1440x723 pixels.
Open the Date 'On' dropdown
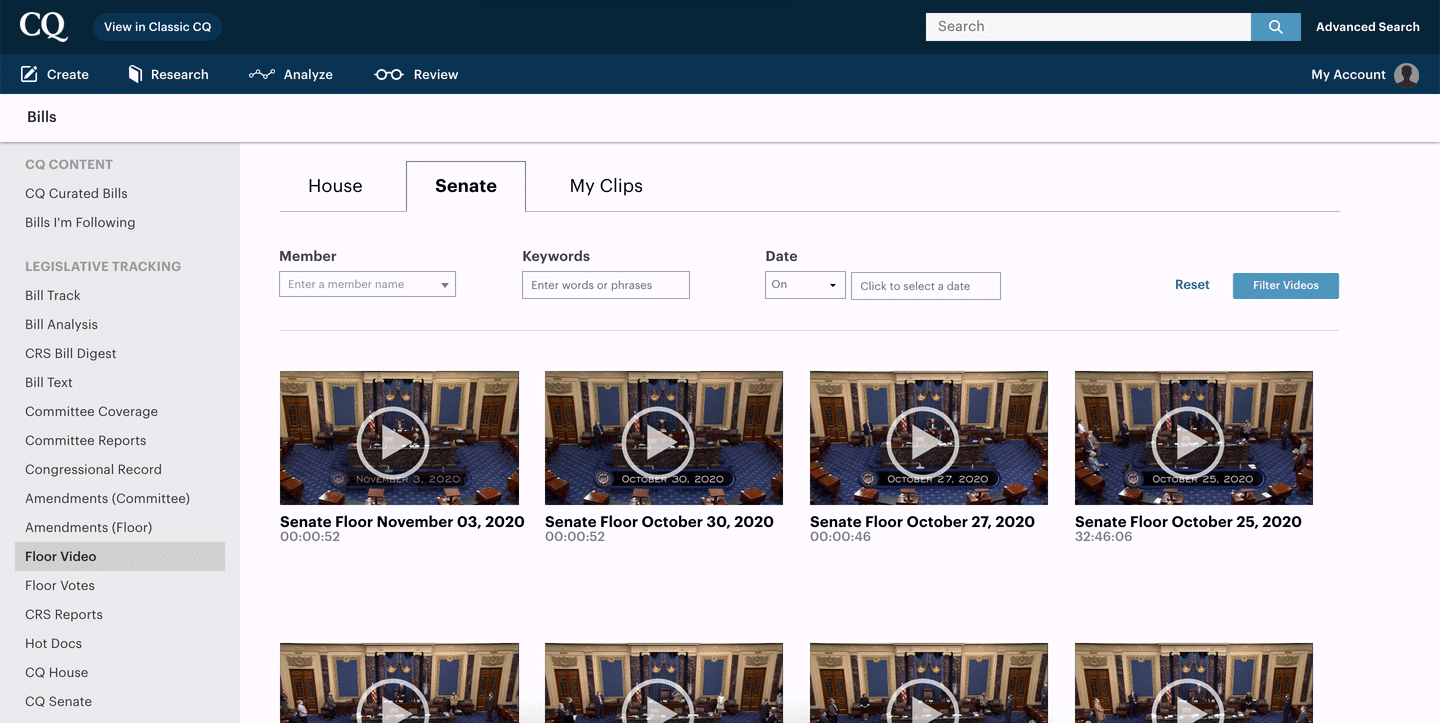tap(805, 285)
